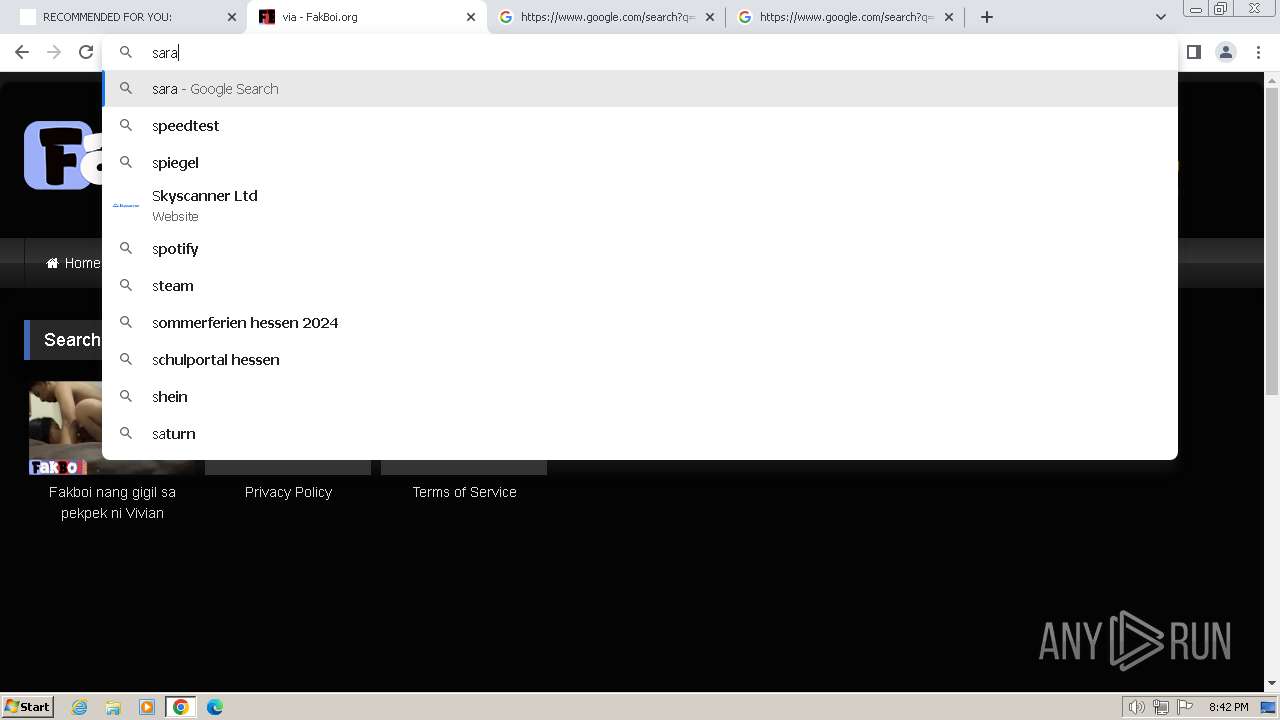Click the Chrome taskbar icon
The image size is (1280, 720).
point(181,707)
